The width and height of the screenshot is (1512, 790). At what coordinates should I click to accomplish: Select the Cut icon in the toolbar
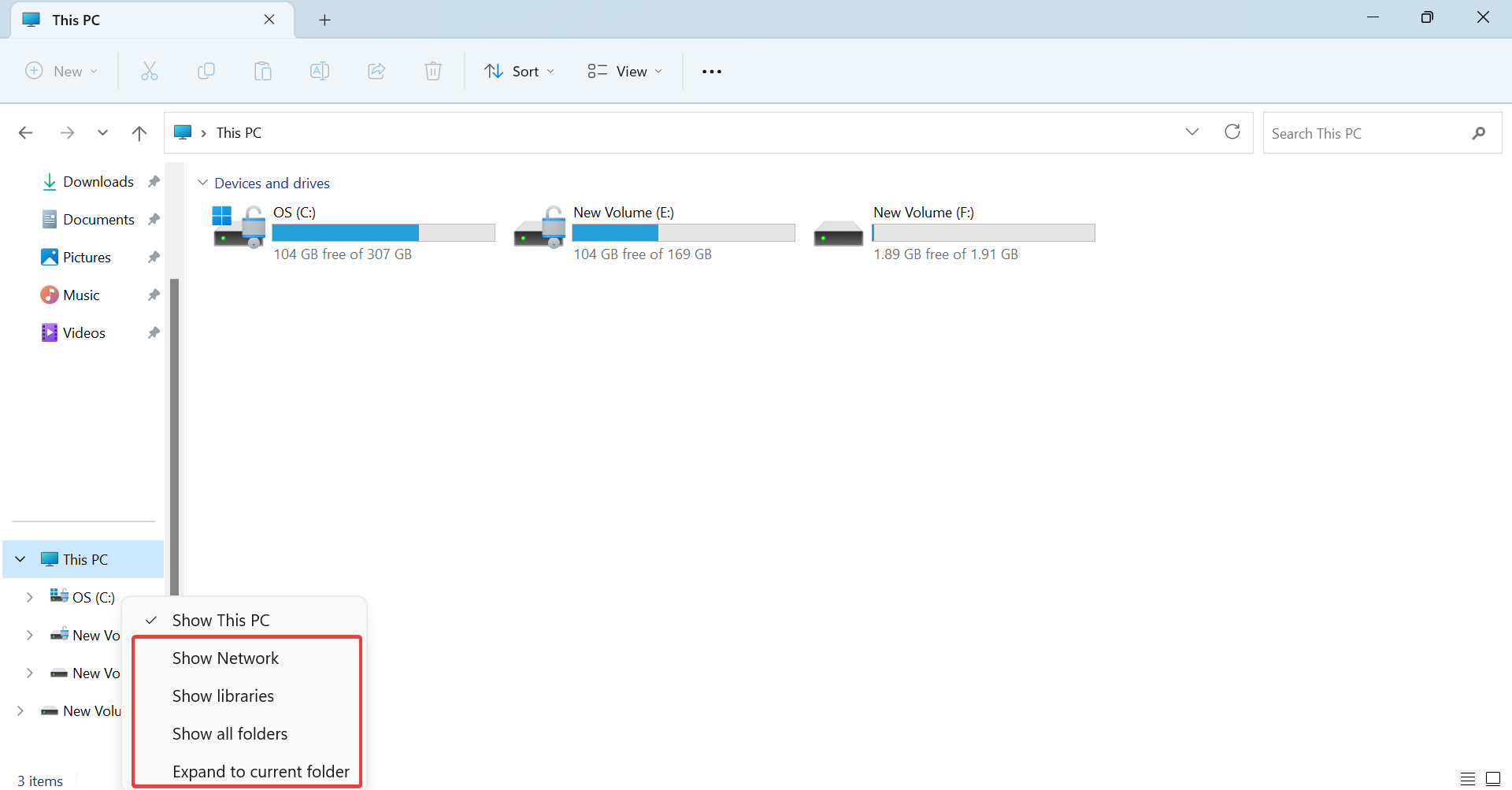pos(150,71)
